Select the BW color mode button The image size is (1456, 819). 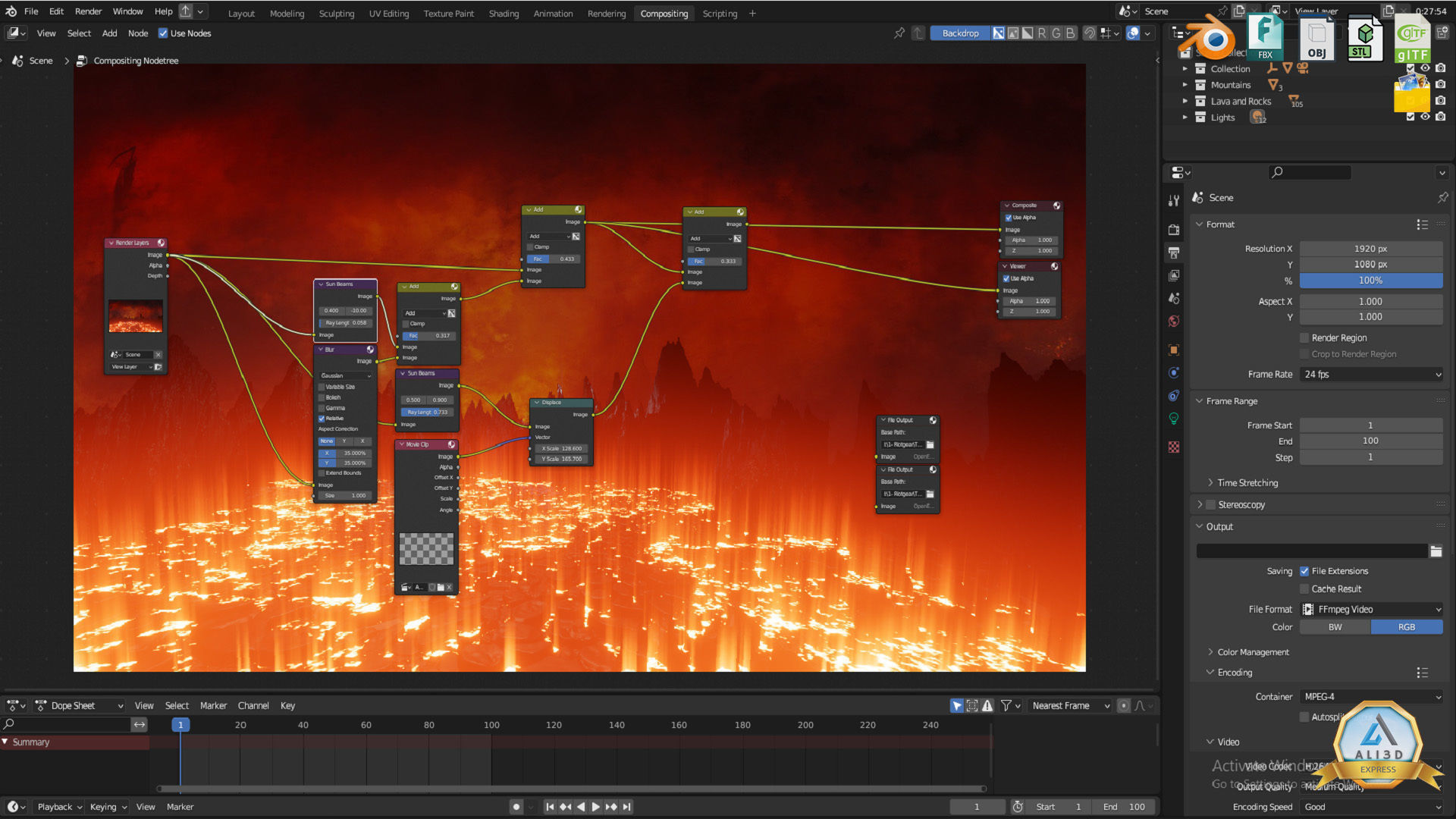click(x=1335, y=627)
